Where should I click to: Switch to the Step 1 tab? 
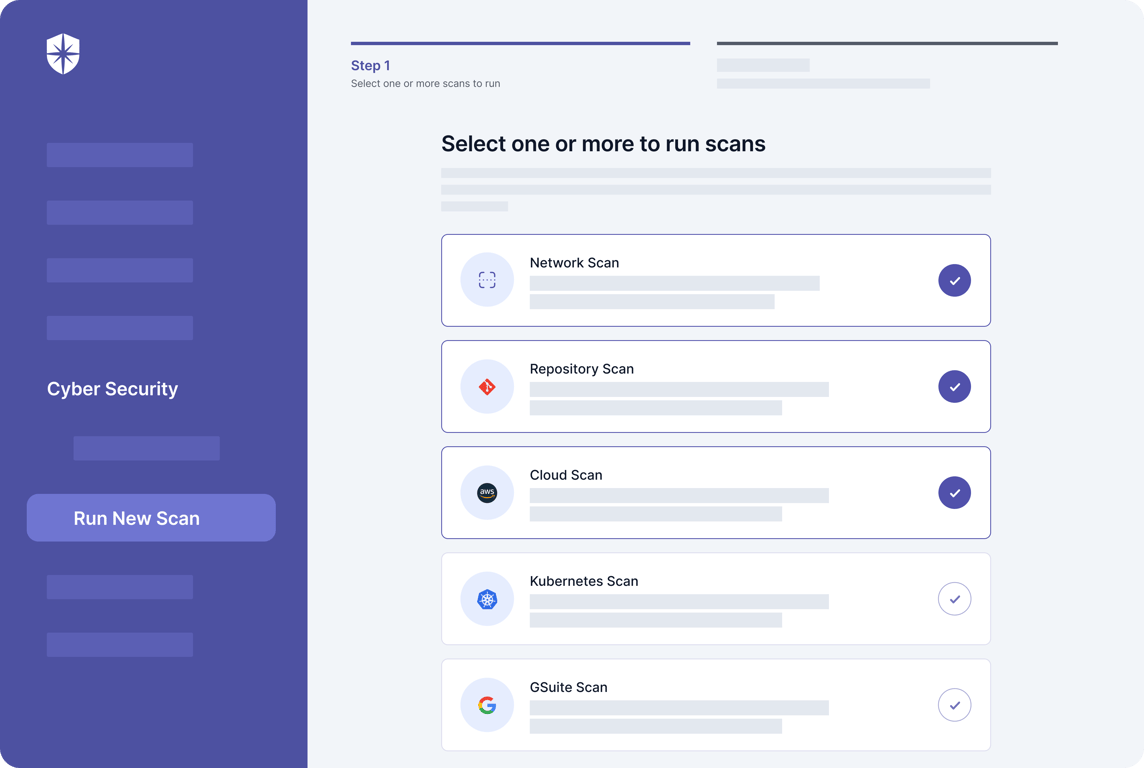tap(520, 66)
